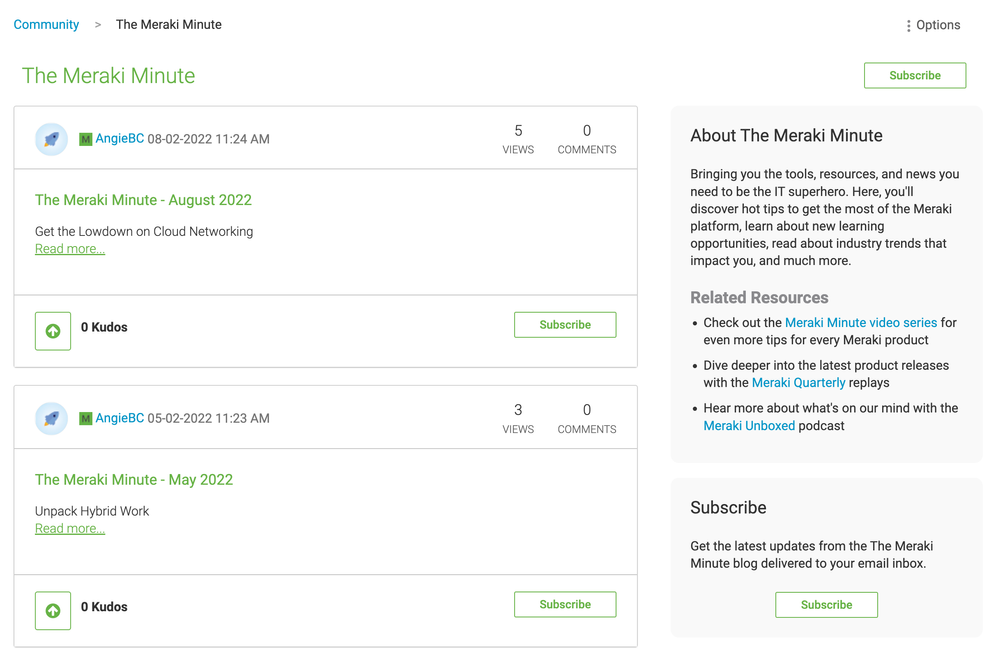Read more about the Unpack Hybrid Work post

pyautogui.click(x=70, y=528)
